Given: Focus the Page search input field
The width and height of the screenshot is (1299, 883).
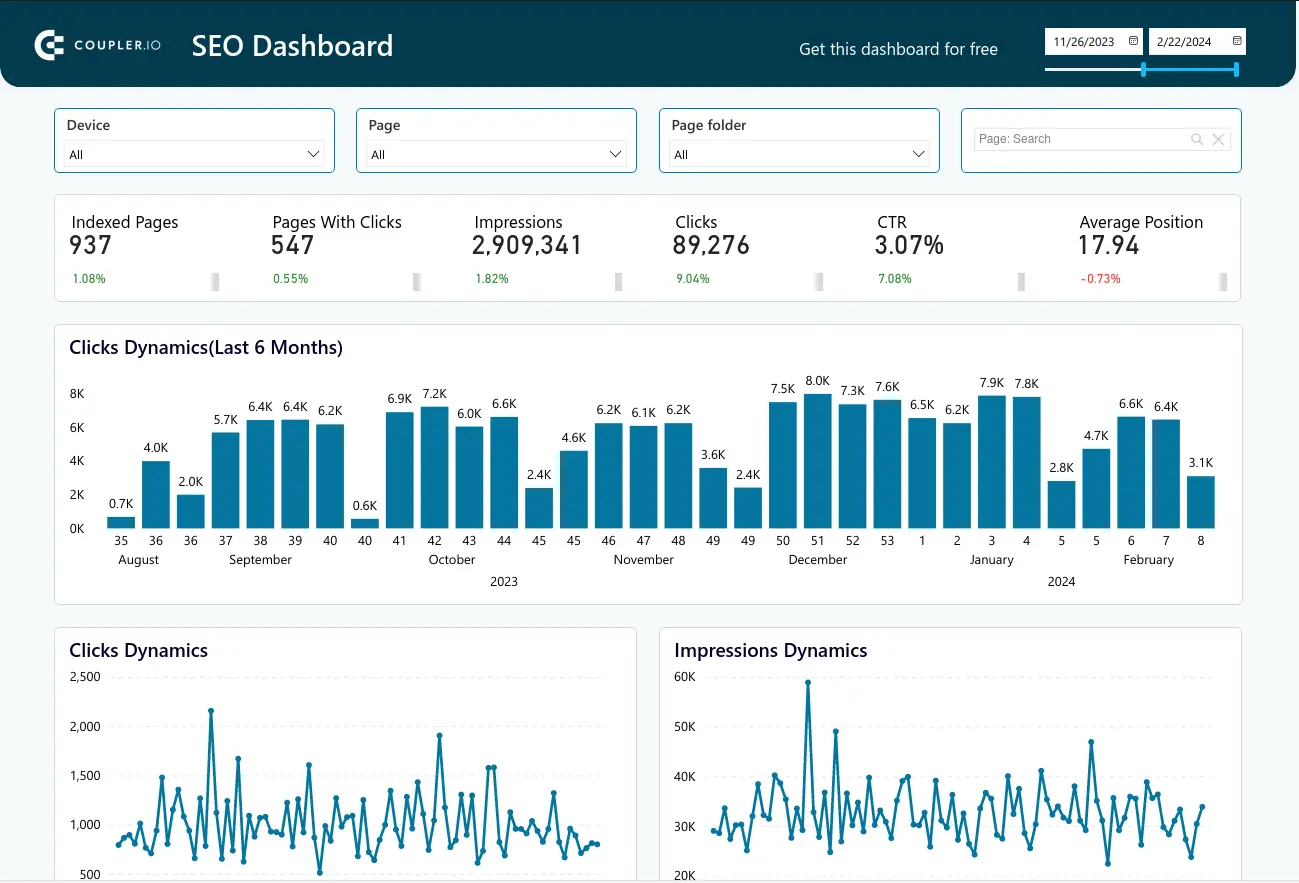Looking at the screenshot, I should click(1080, 140).
